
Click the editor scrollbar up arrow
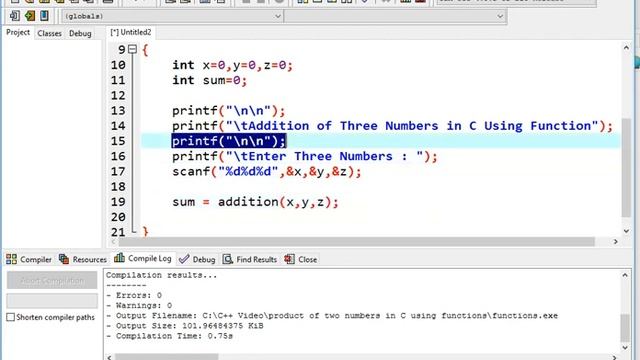(x=626, y=48)
